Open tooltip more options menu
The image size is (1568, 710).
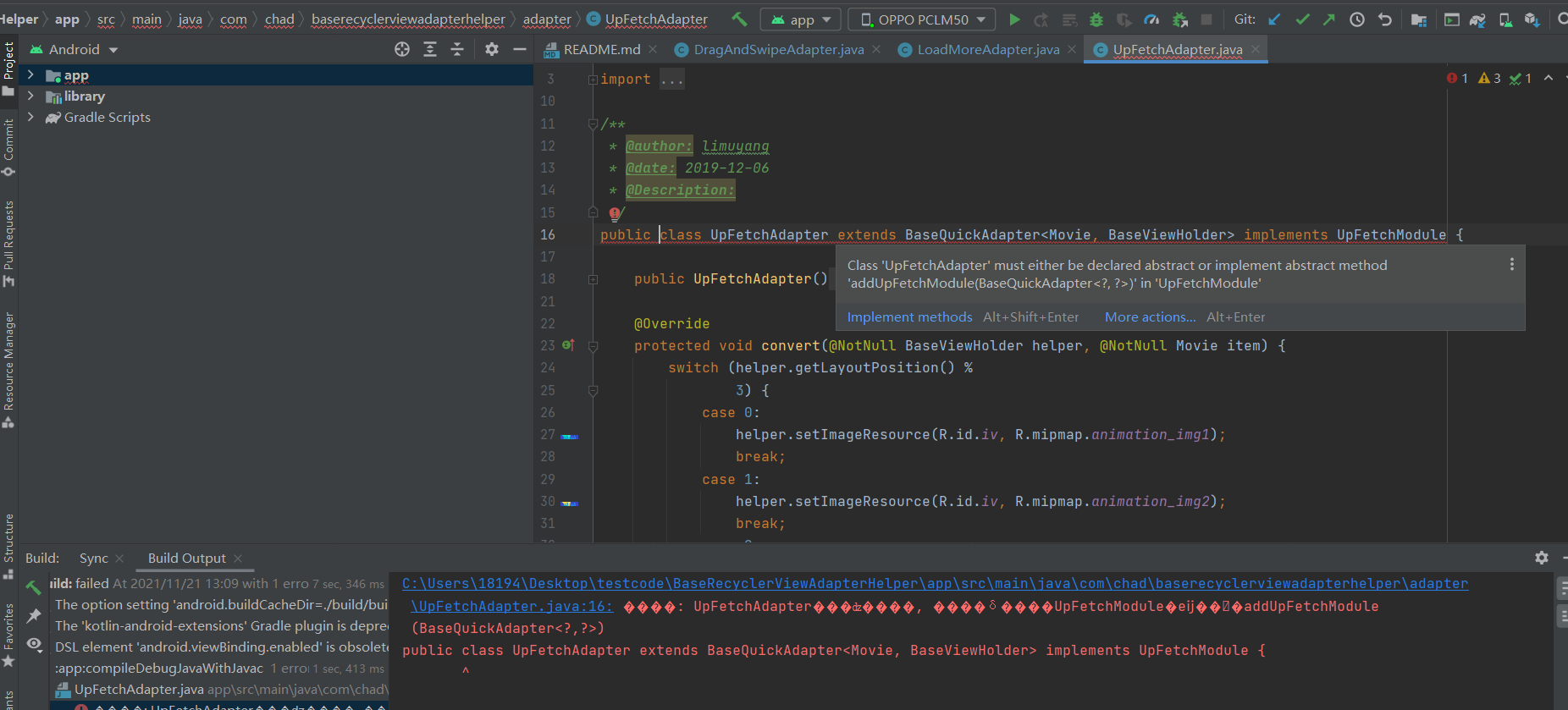1512,265
